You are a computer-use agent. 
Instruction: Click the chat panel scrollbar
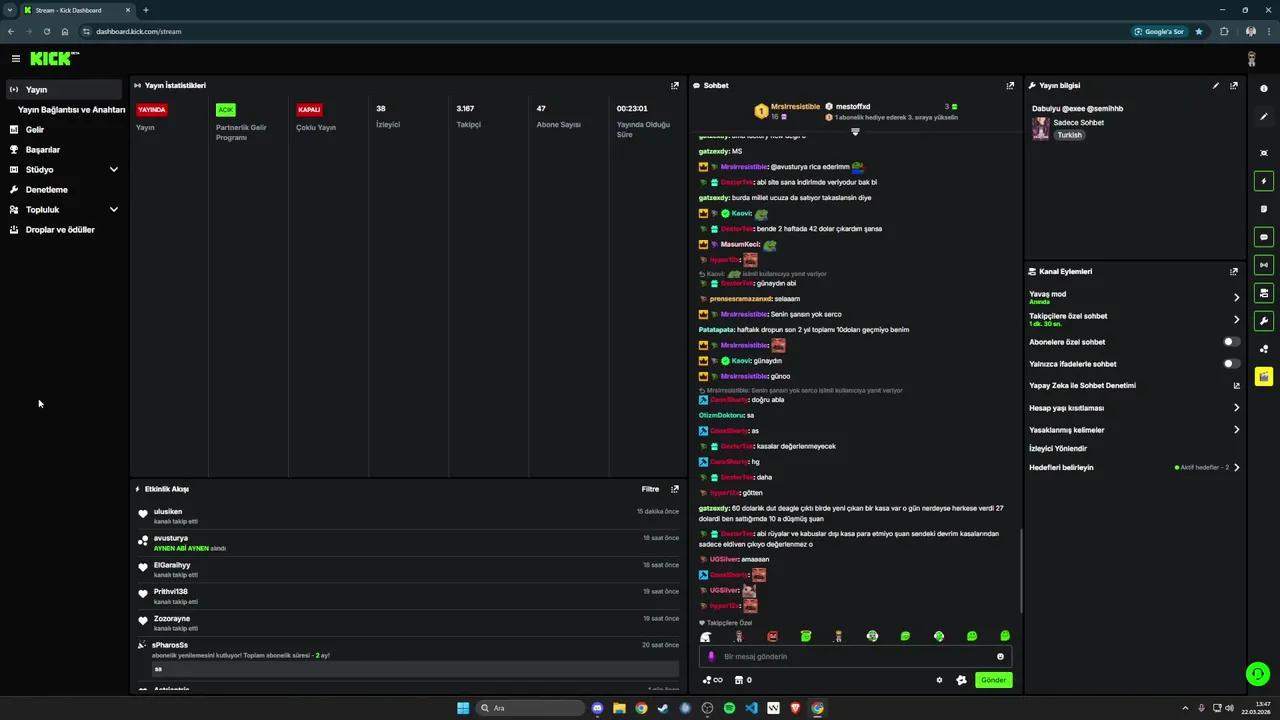[x=1020, y=570]
